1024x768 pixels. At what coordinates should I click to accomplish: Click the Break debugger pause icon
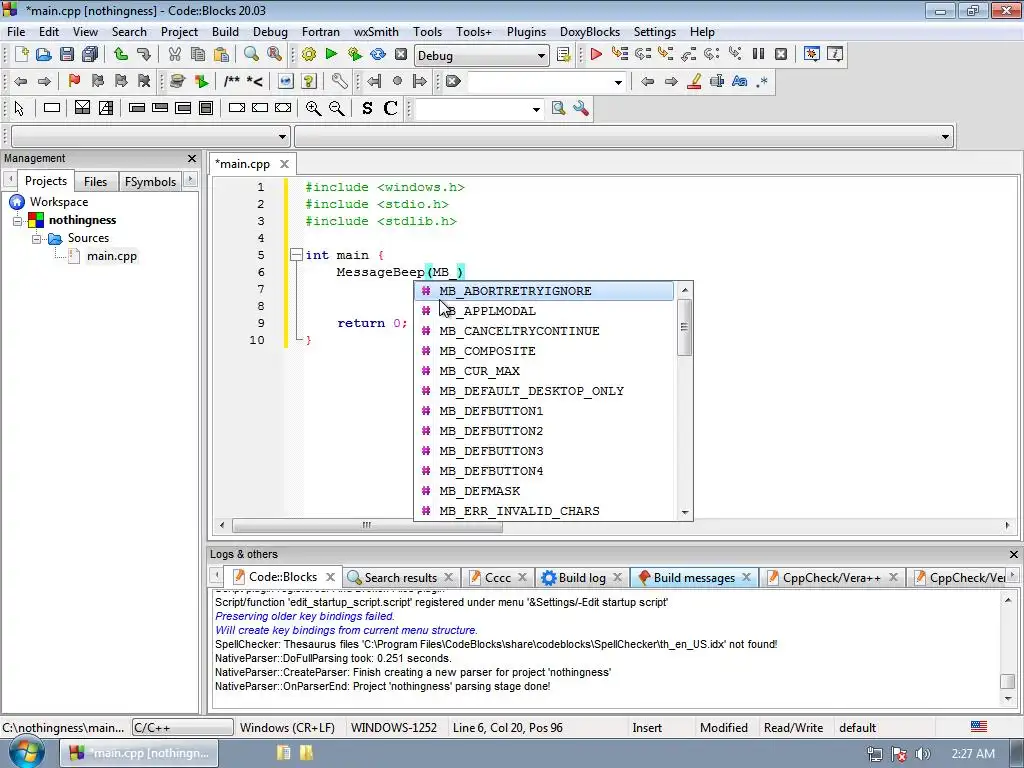tap(758, 54)
